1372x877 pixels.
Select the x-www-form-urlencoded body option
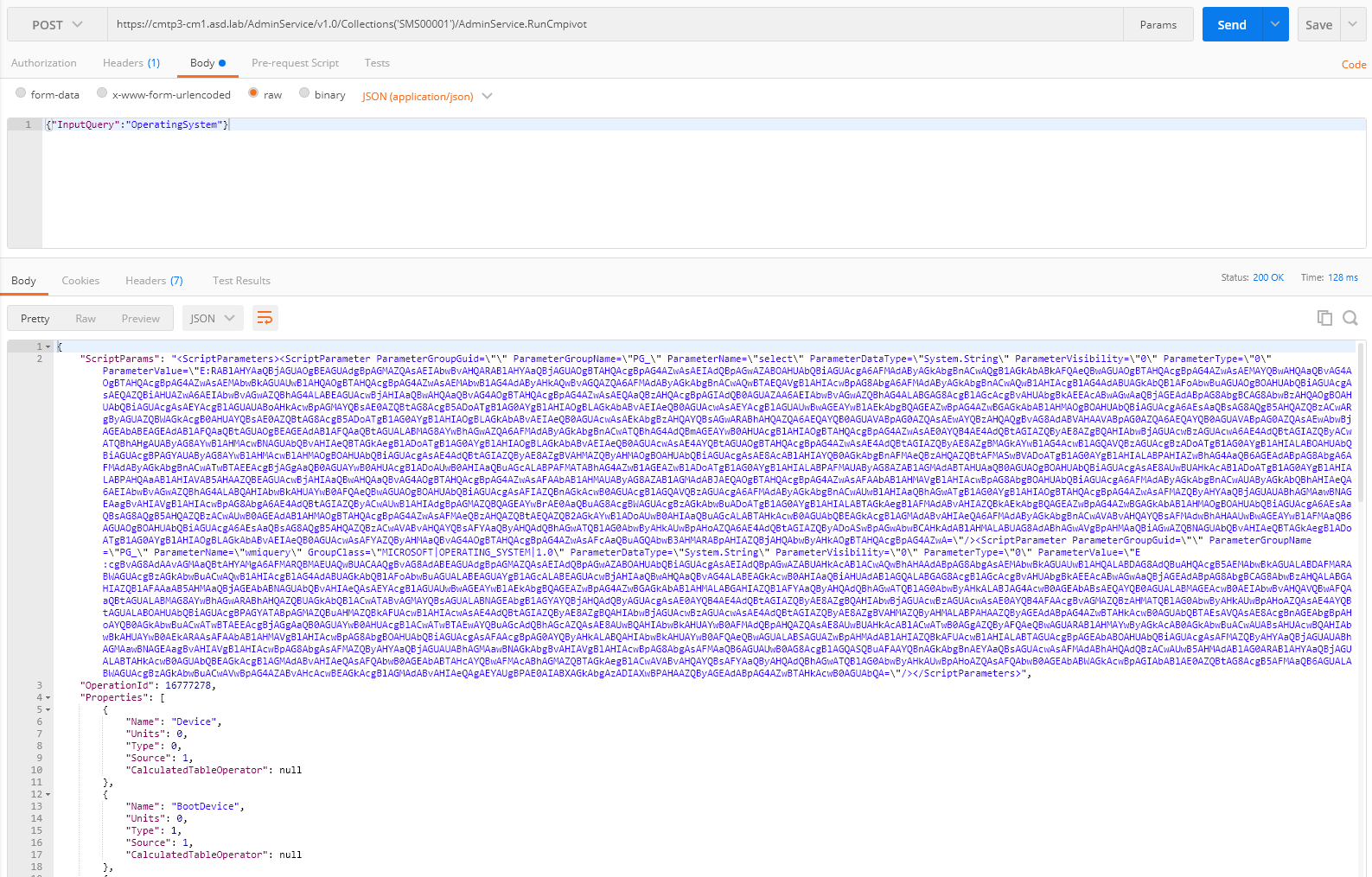[x=102, y=93]
